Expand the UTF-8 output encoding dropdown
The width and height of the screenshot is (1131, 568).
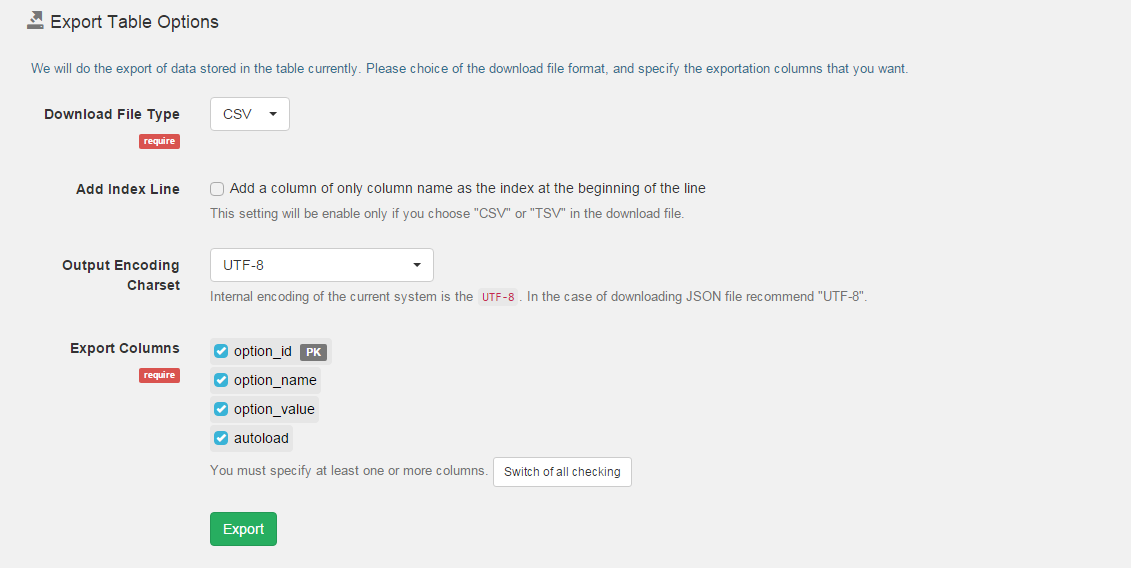point(321,265)
